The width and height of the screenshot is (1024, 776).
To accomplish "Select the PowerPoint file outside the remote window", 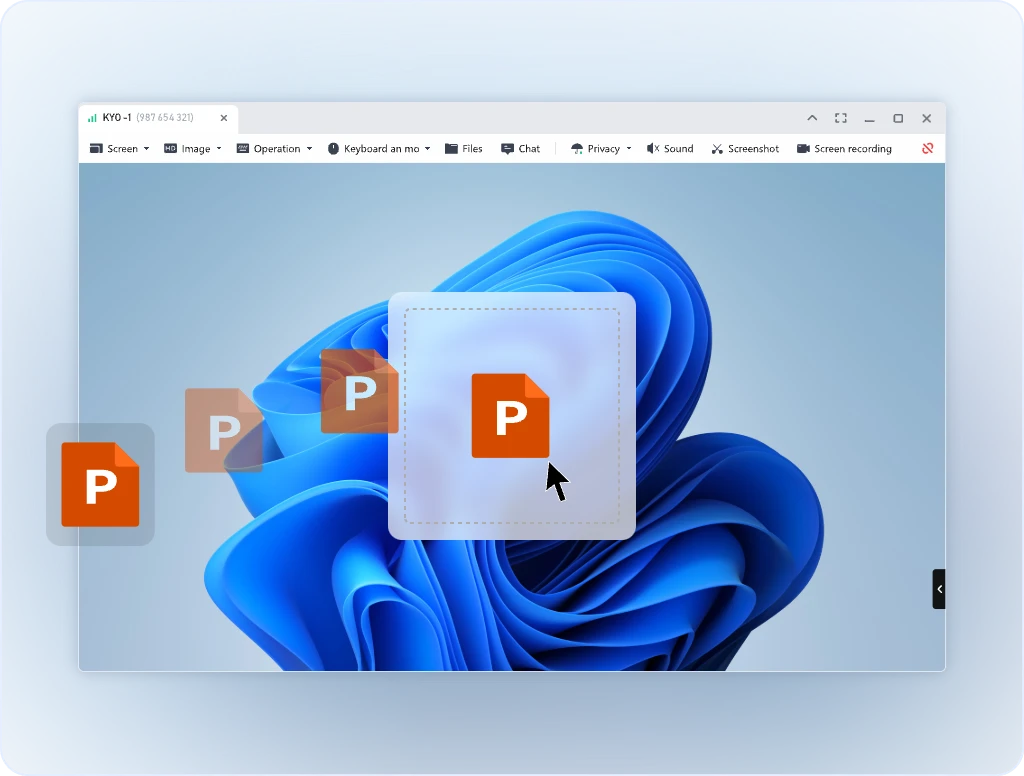I will coord(100,484).
